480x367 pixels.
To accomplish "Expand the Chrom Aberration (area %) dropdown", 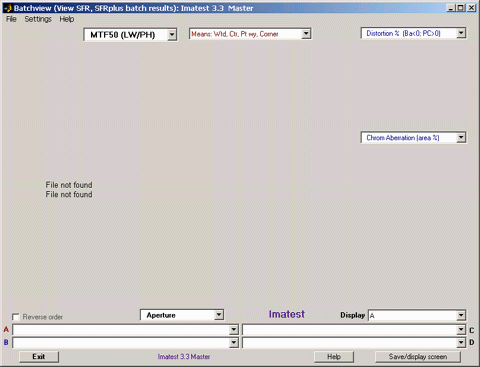I will click(413, 137).
